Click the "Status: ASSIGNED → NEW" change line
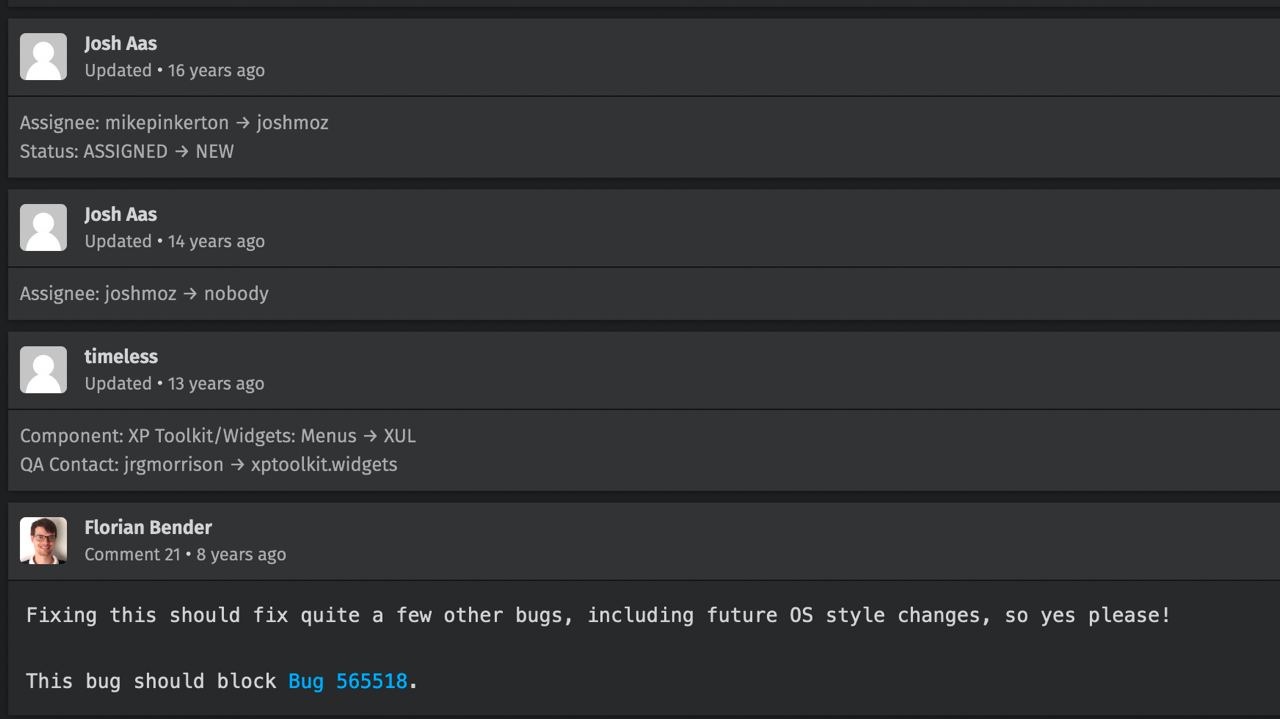Screen dimensions: 1280x719 point(127,152)
